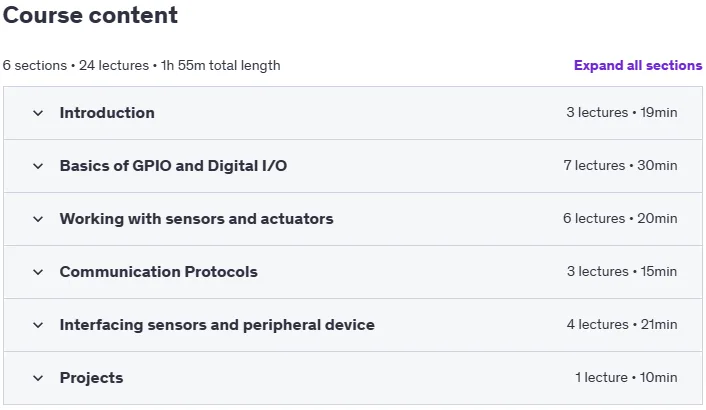Click the 6 lectures • 20min label
706x410 pixels.
click(620, 218)
